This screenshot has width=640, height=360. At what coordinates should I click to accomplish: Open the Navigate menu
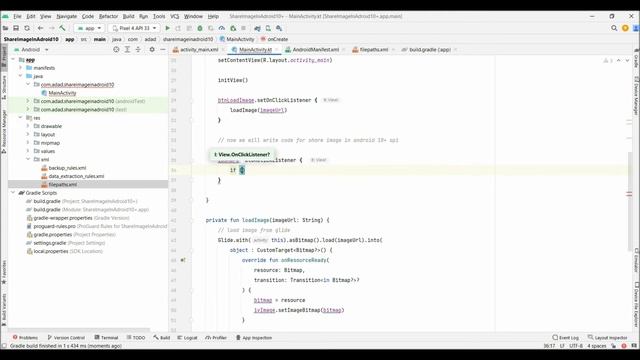[x=67, y=16]
